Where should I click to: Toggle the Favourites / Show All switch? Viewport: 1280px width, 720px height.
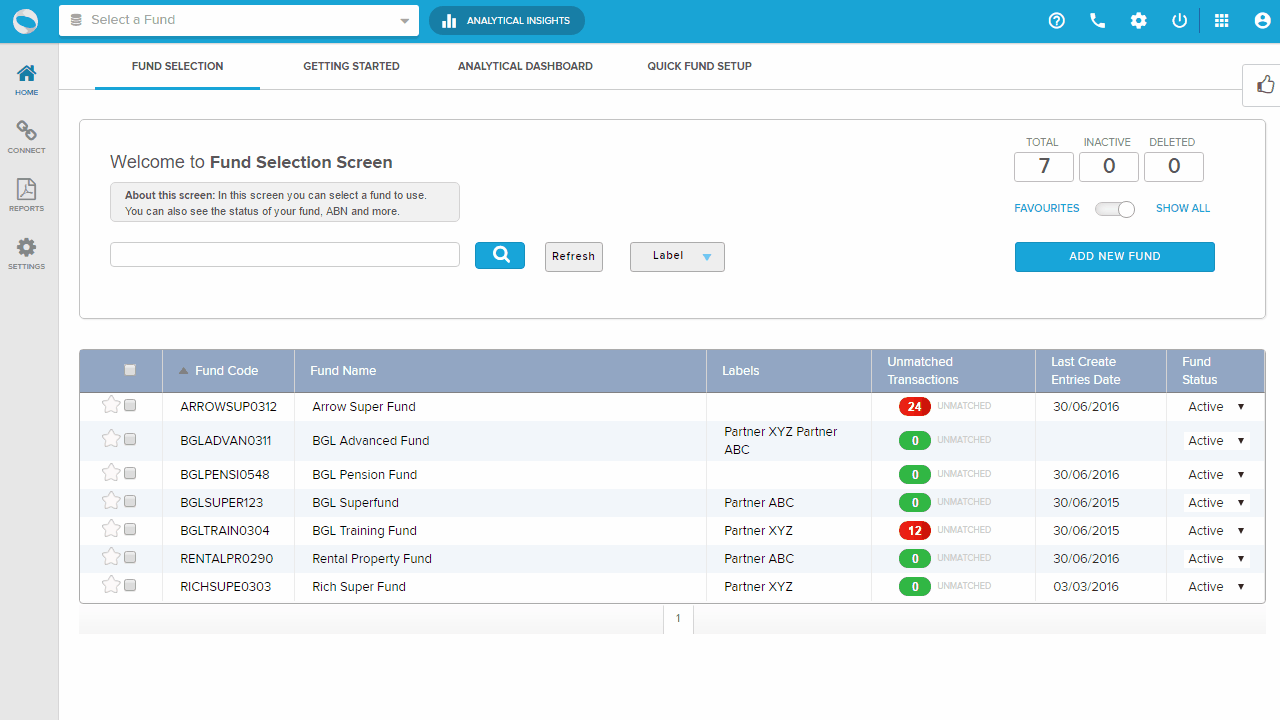click(x=1115, y=209)
